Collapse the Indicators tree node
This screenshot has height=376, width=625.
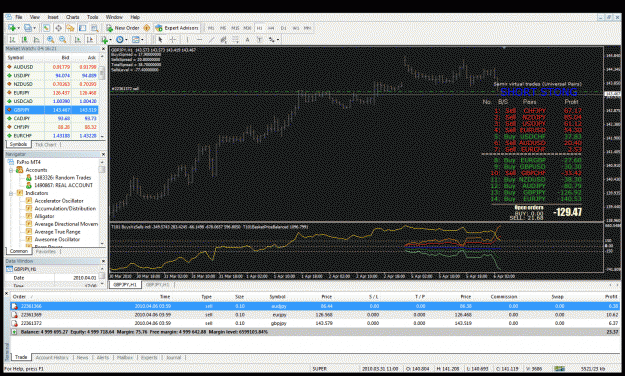(11, 193)
